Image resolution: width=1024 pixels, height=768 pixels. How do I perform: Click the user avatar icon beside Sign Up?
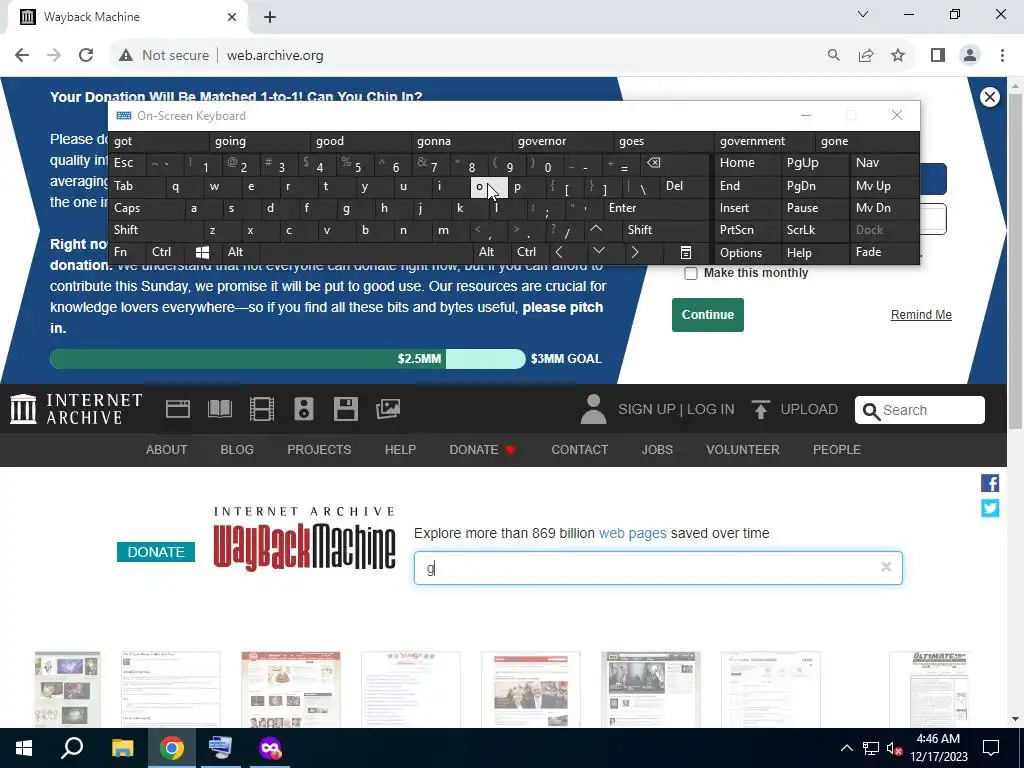(x=594, y=409)
